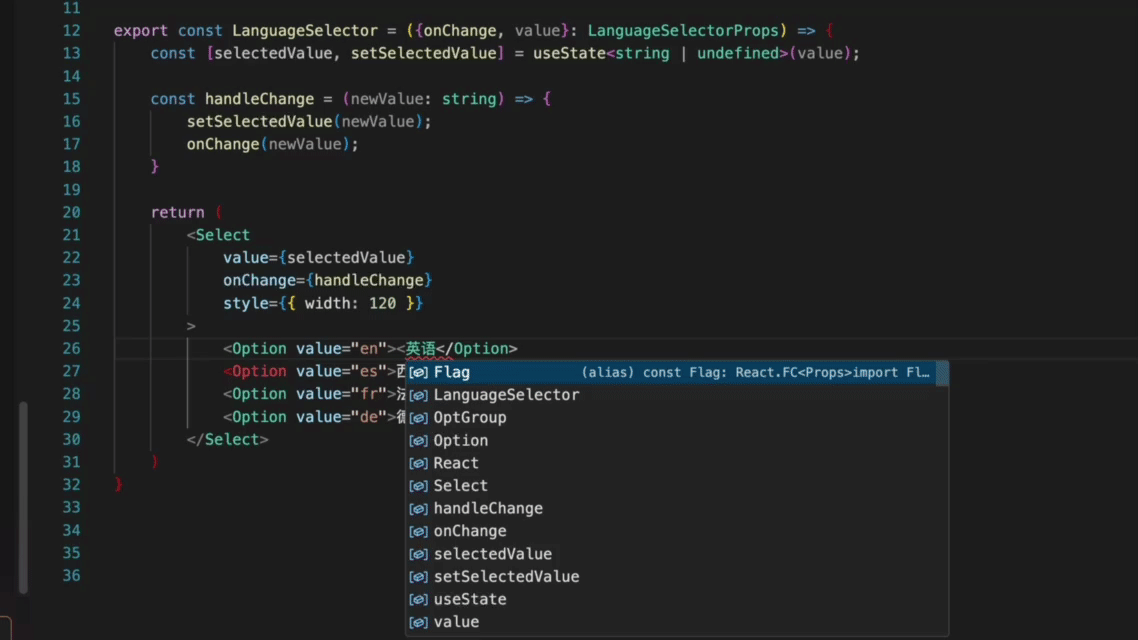Screen dimensions: 1138x640
Task: Choose LanguageSelector from suggestion list
Action: (x=676, y=395)
